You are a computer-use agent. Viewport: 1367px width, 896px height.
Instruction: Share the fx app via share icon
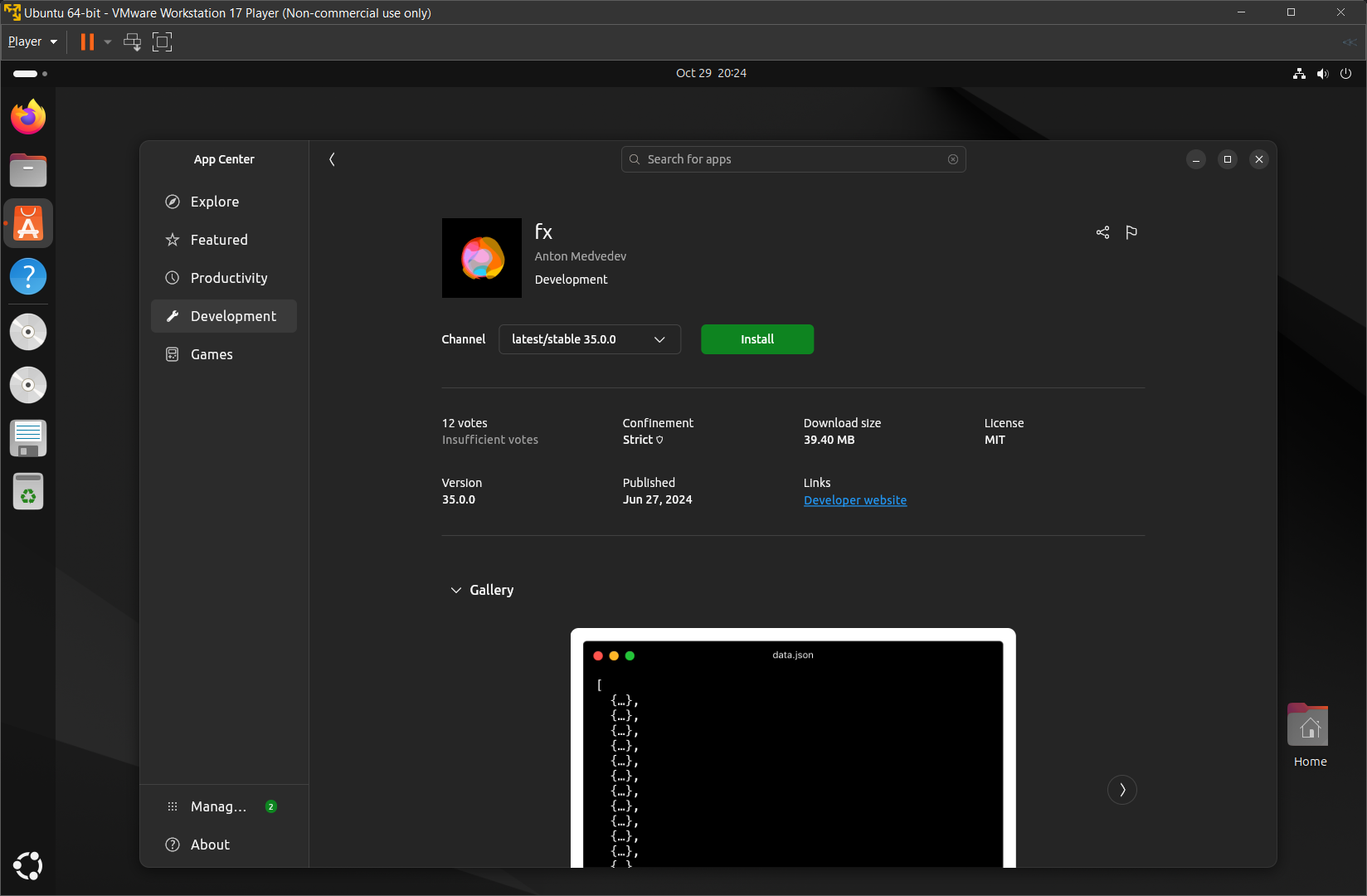tap(1102, 232)
